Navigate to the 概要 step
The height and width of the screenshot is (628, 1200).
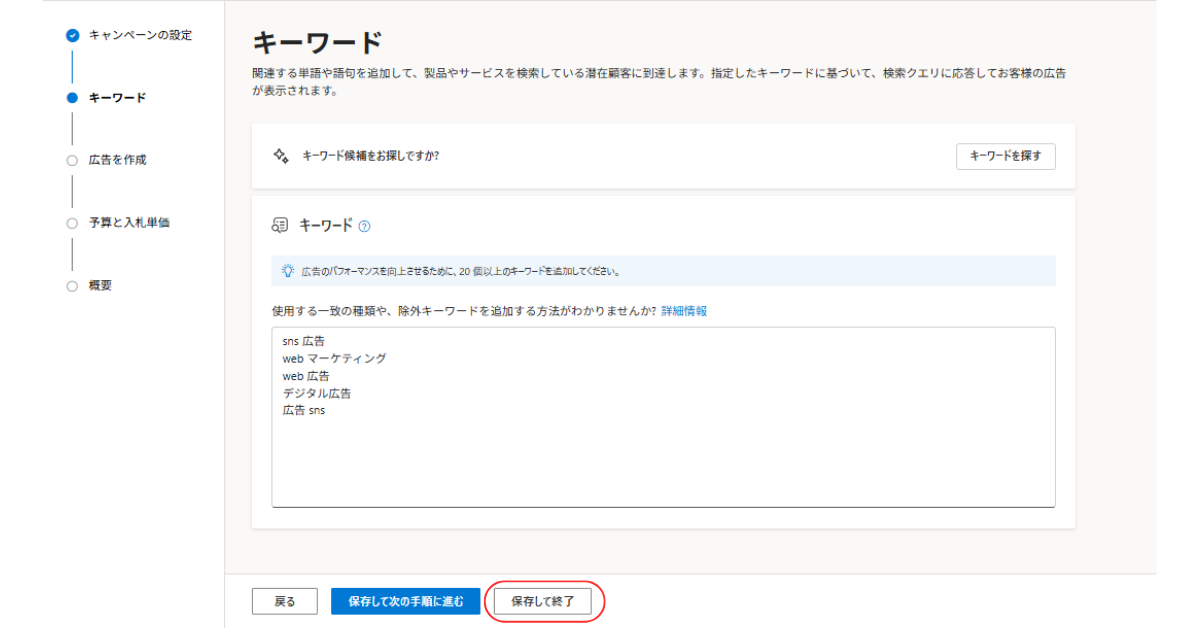click(x=100, y=286)
